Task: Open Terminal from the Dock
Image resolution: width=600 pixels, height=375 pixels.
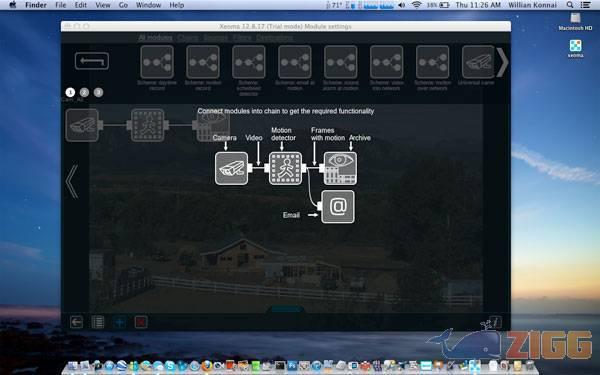Action: point(280,366)
